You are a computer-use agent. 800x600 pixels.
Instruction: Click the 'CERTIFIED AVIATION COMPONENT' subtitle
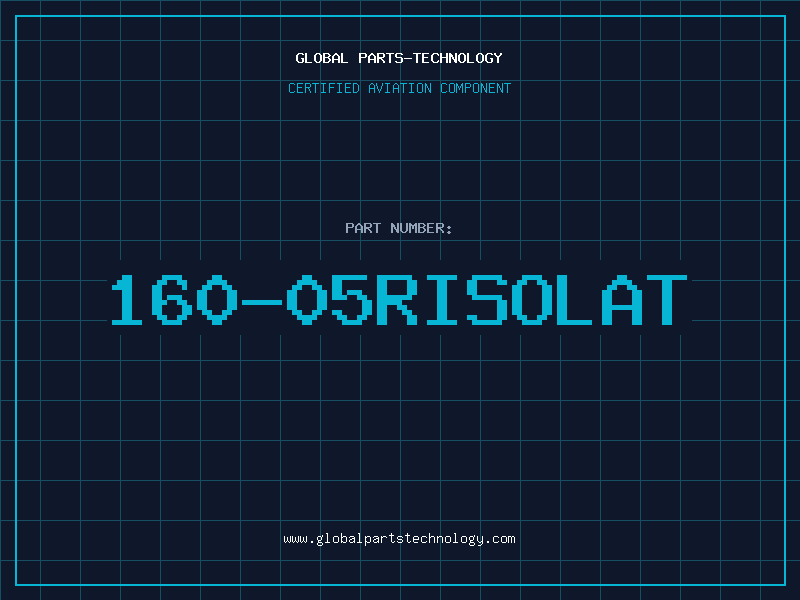(399, 88)
